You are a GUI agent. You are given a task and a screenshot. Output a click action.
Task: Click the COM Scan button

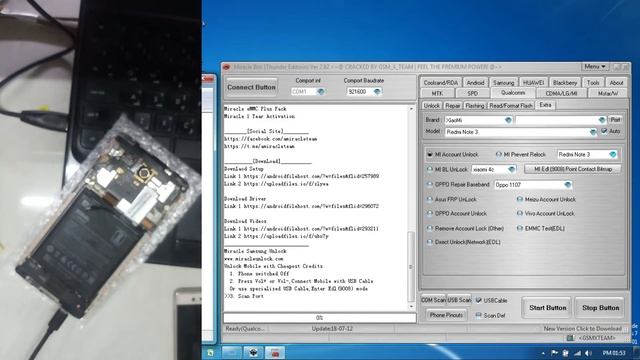coord(433,300)
